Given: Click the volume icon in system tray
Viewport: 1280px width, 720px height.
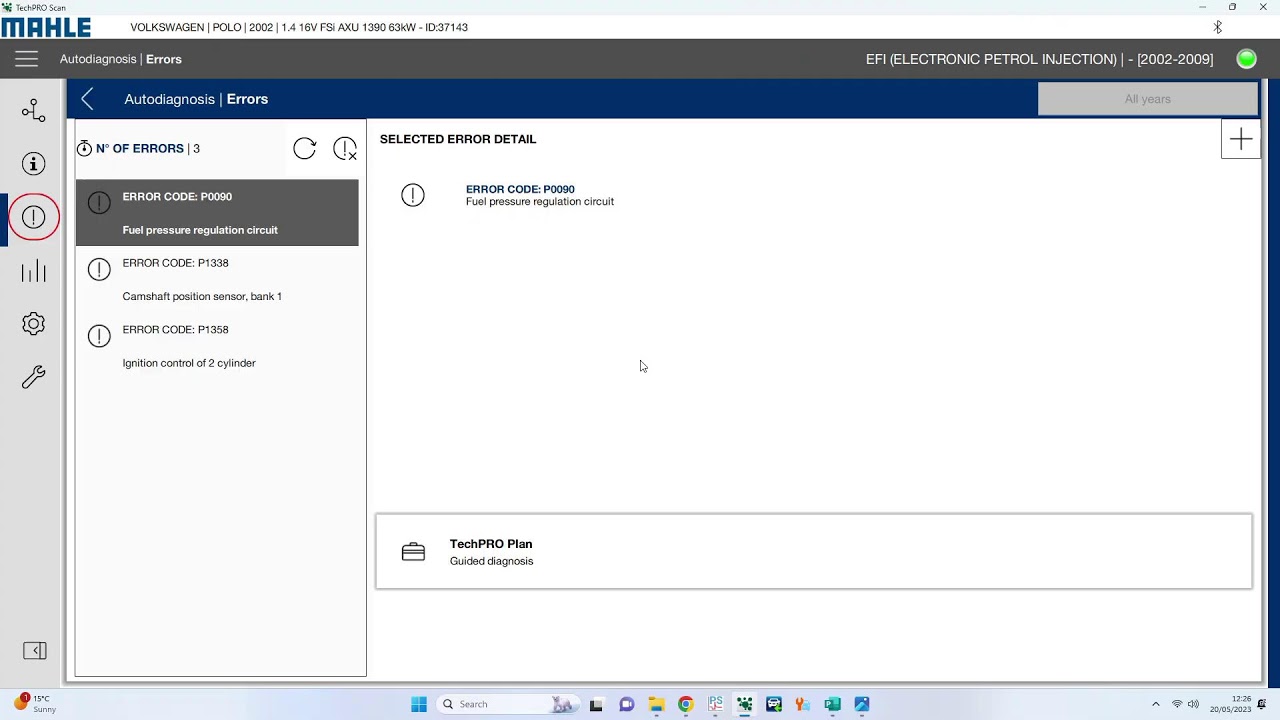Looking at the screenshot, I should click(1193, 704).
